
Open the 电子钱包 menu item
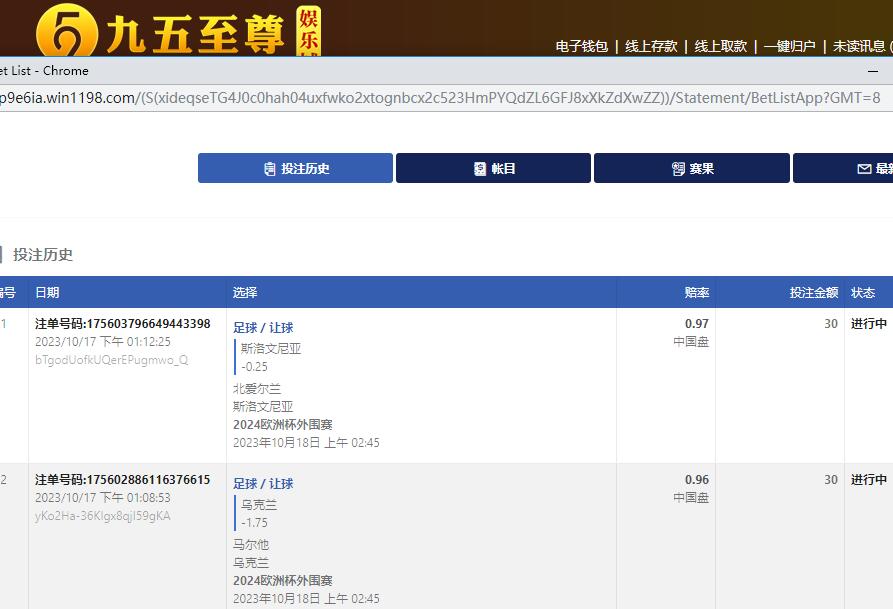[x=581, y=46]
